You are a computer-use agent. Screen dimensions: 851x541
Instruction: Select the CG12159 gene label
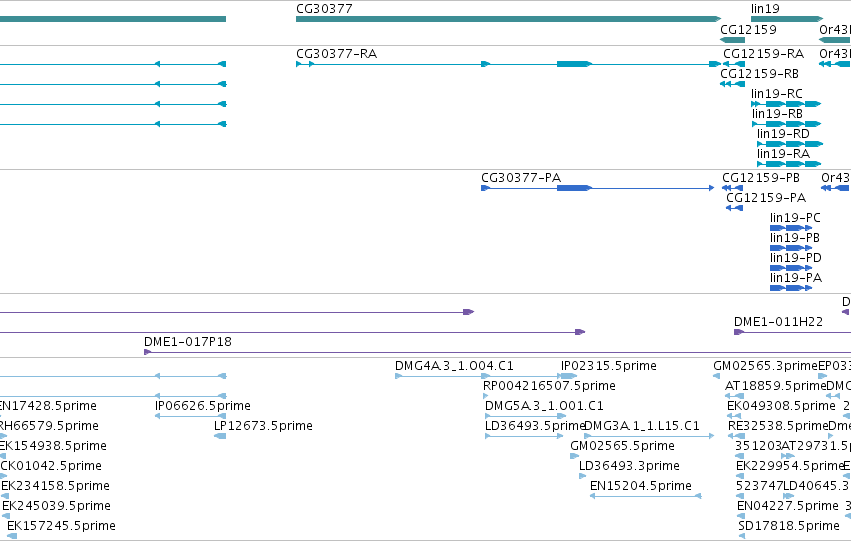tap(748, 29)
